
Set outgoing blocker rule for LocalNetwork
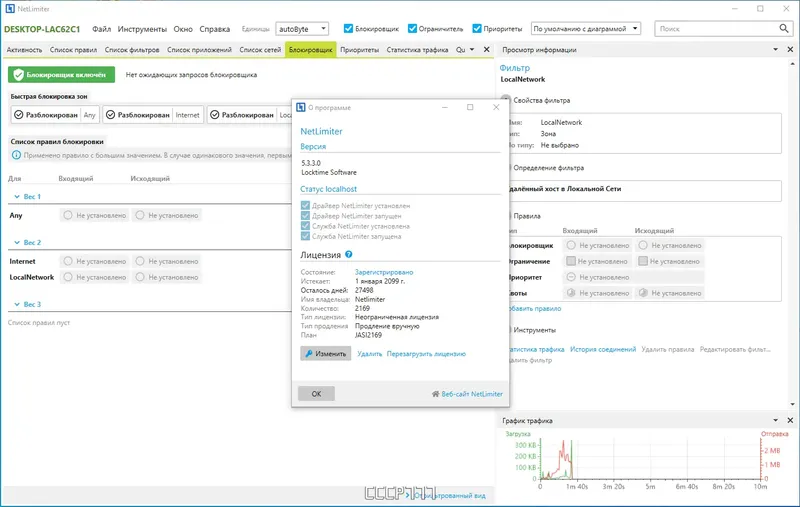pos(167,277)
